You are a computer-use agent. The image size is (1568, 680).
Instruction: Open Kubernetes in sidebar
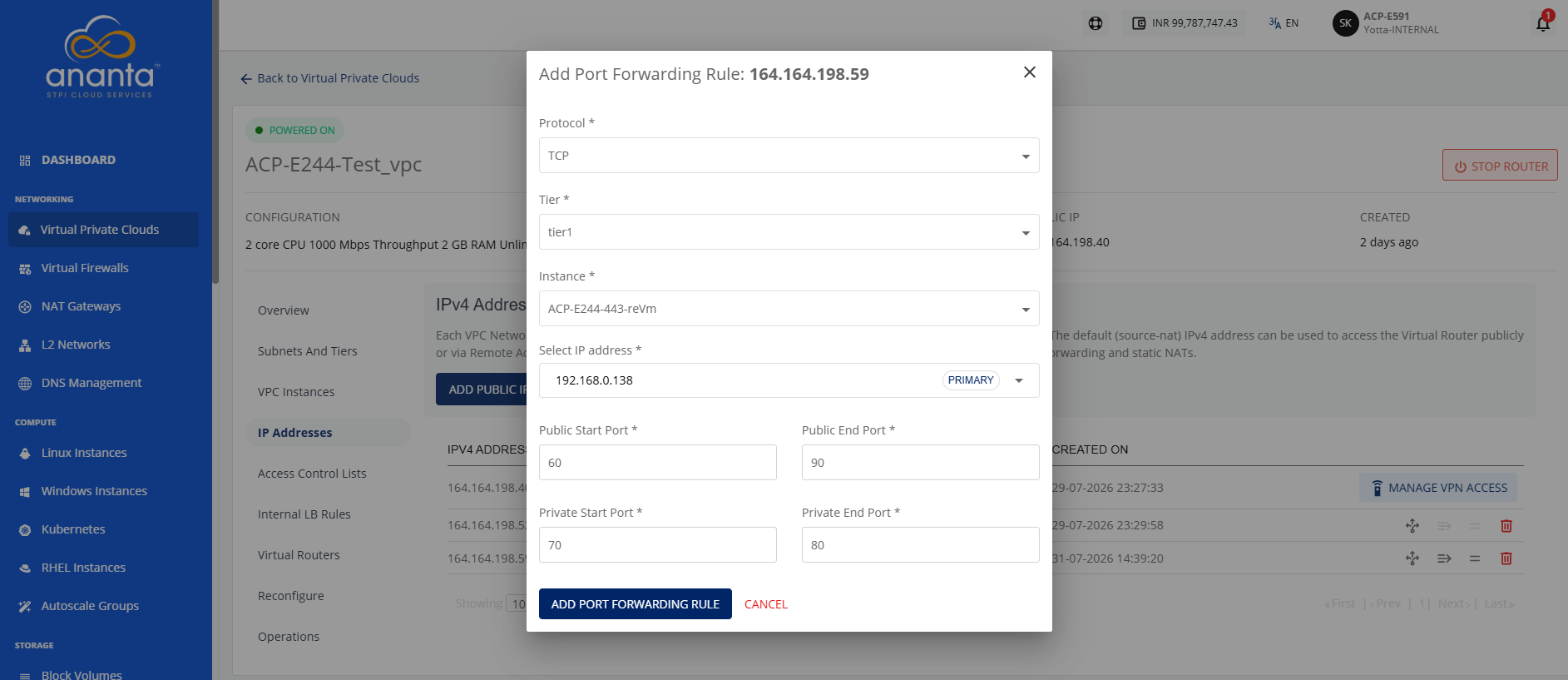click(73, 529)
